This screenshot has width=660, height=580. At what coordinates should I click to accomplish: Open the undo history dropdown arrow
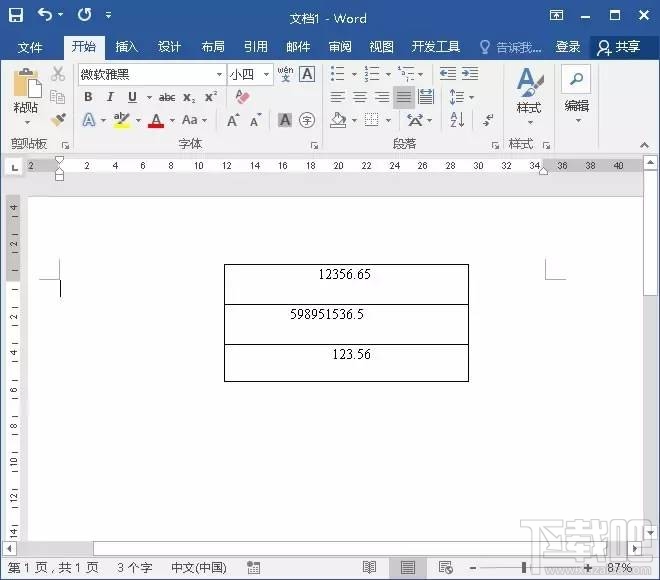(x=61, y=15)
